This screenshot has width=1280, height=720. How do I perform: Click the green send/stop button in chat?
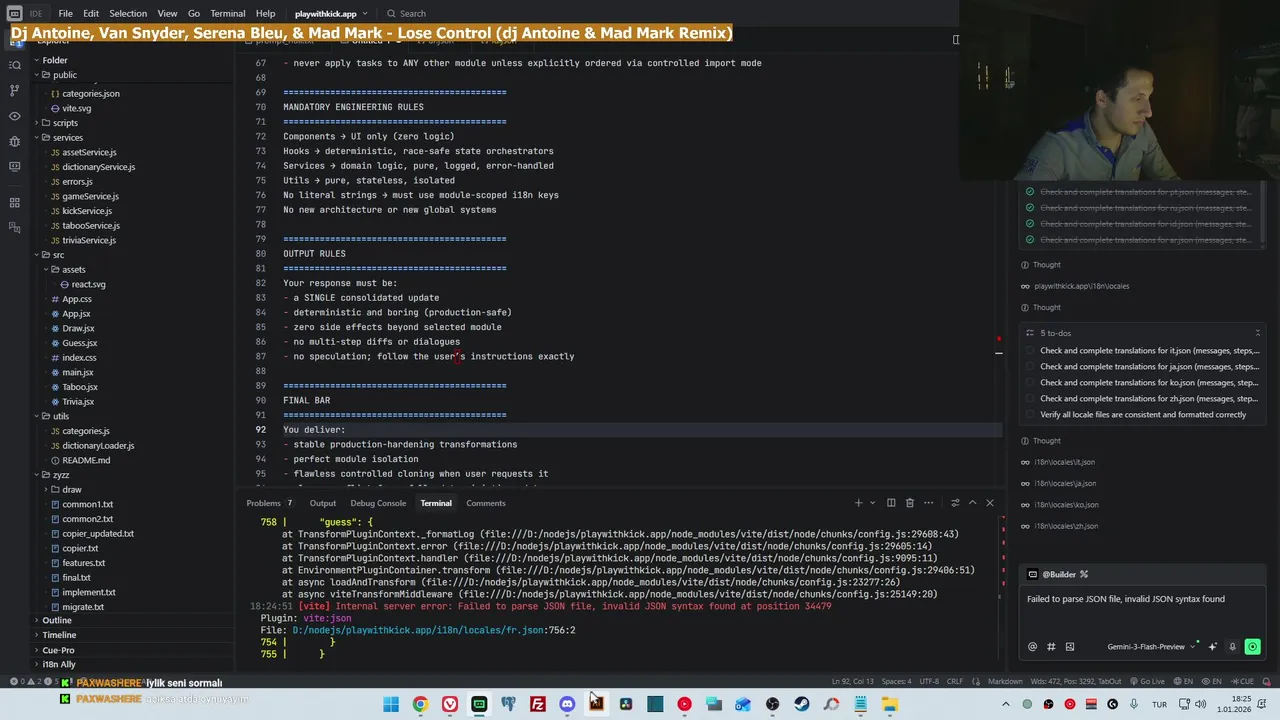1252,647
